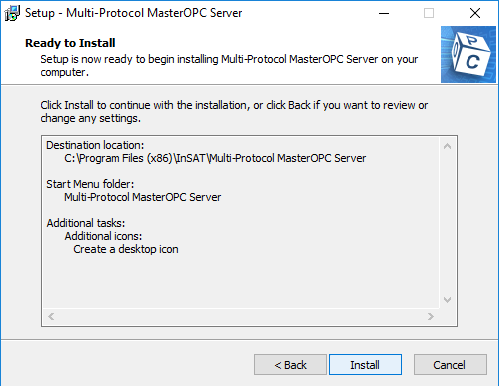This screenshot has width=499, height=386.
Task: Click the scroll right arrow below summary
Action: 431,316
